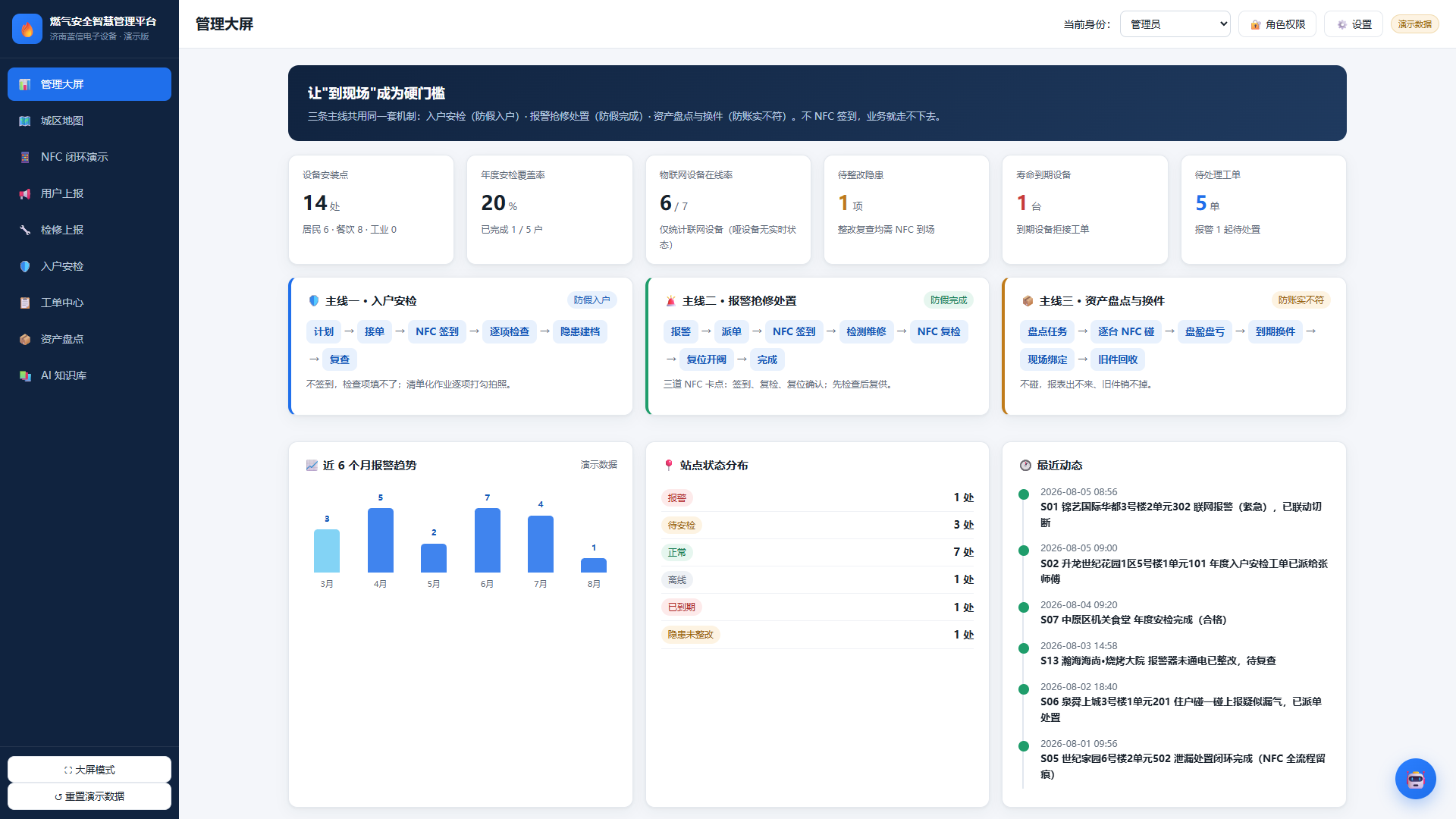Click the 物联网设备在线率 card
Viewport: 1456px width, 819px height.
point(728,210)
